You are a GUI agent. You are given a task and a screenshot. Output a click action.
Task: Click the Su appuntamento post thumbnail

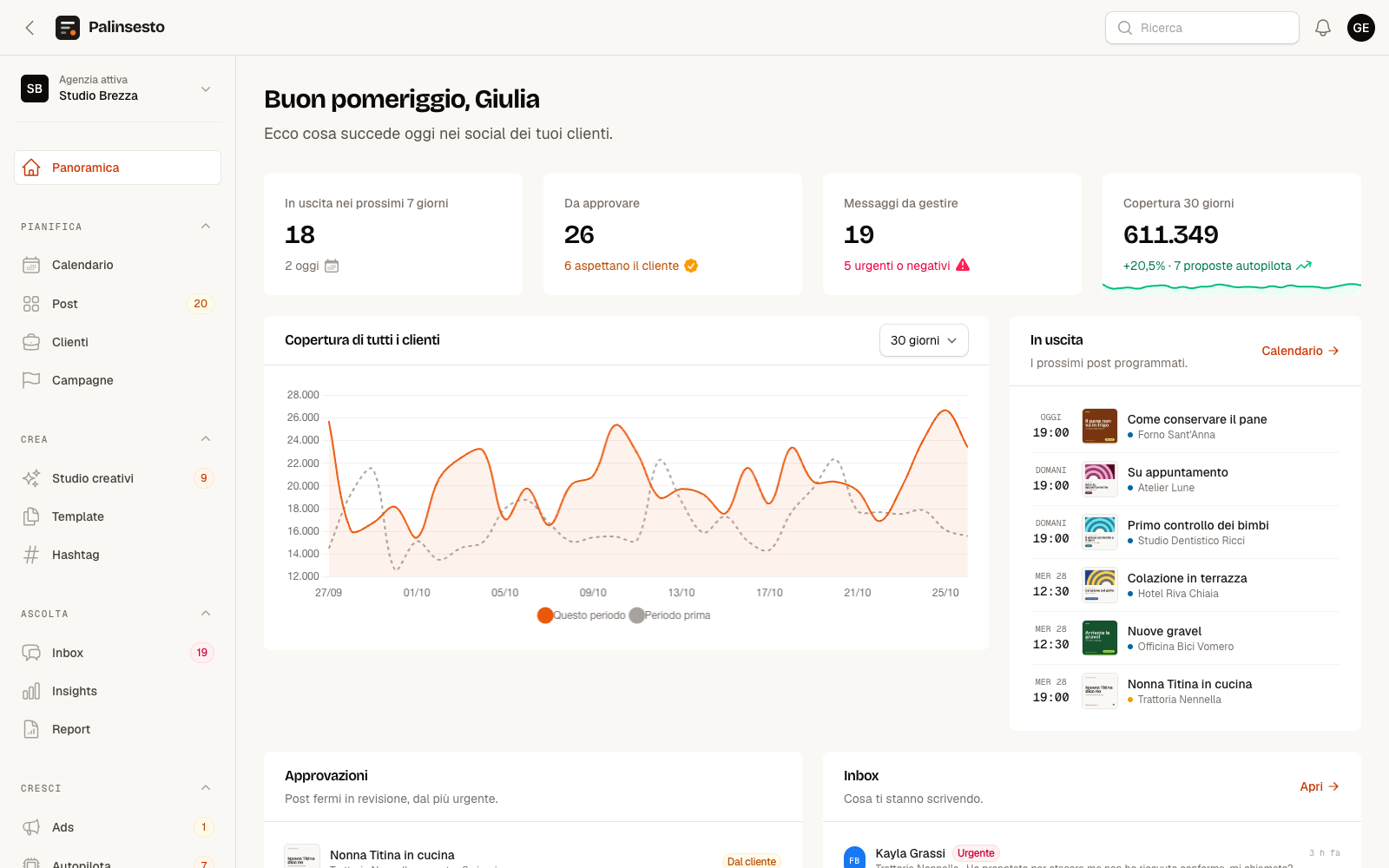click(x=1100, y=479)
